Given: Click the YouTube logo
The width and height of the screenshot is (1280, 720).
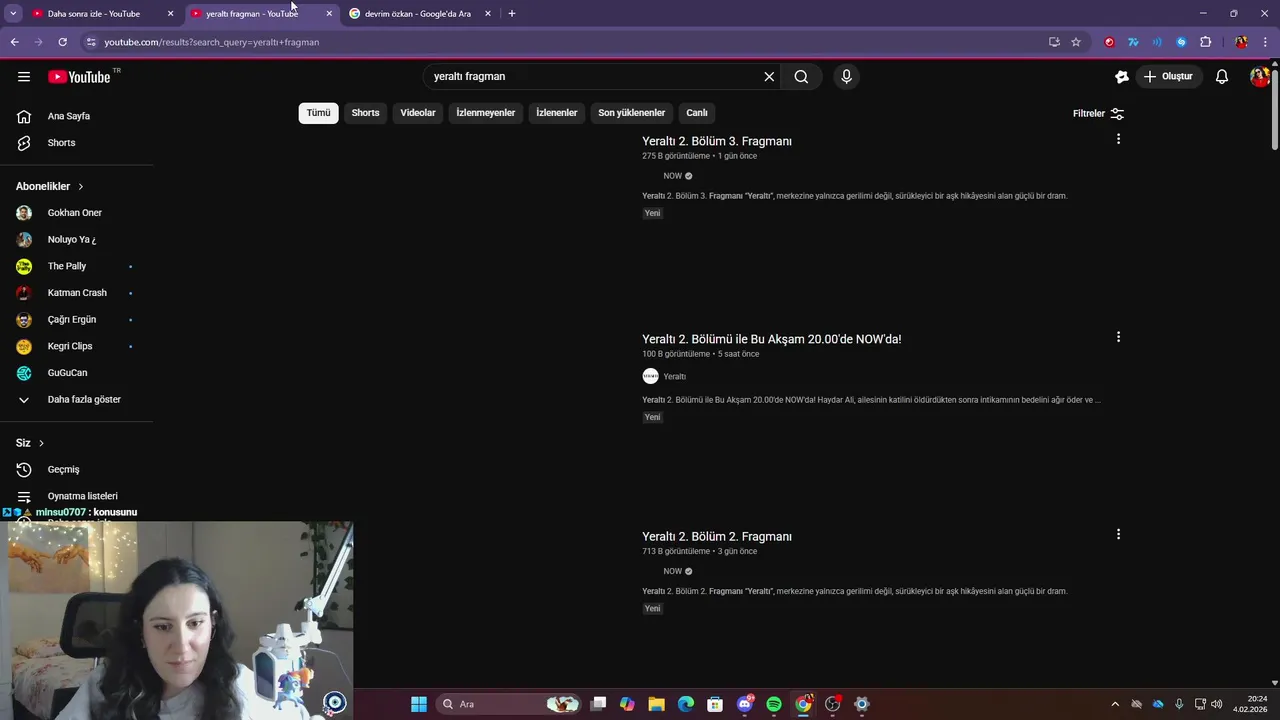Looking at the screenshot, I should (x=79, y=77).
